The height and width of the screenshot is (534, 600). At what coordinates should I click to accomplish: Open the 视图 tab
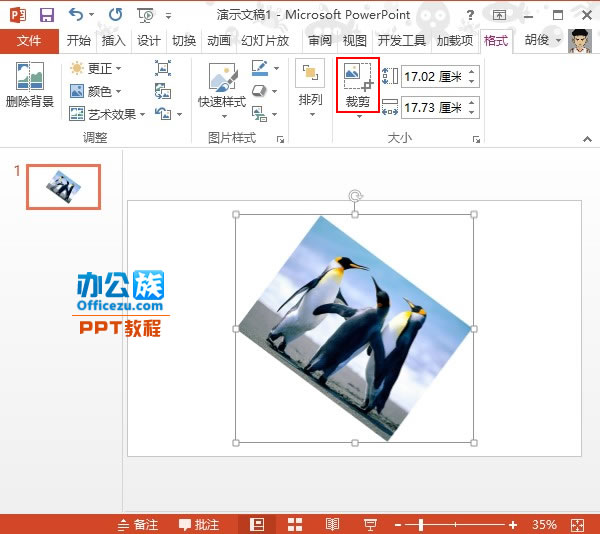point(354,41)
